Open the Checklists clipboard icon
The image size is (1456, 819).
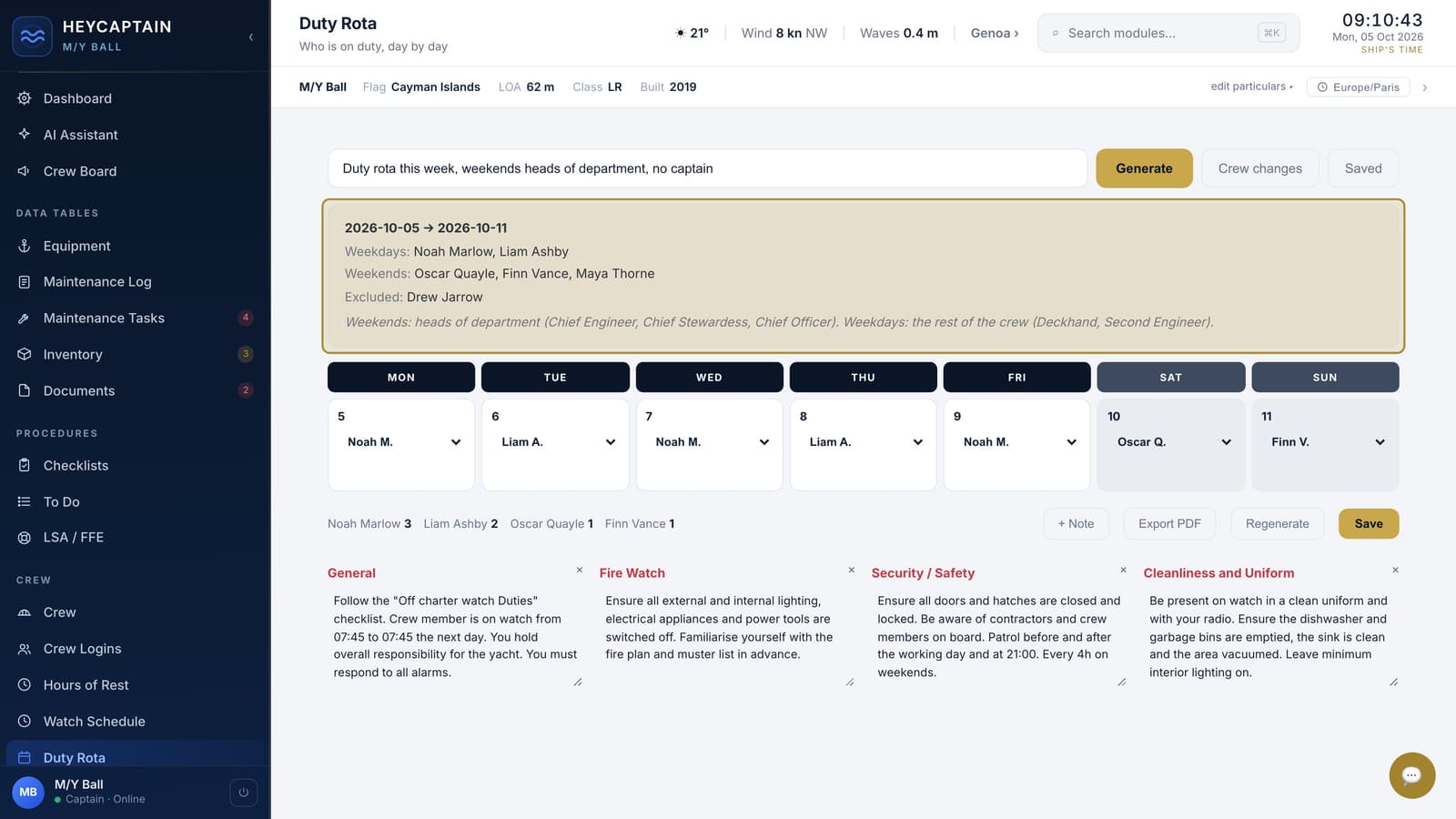[x=25, y=465]
